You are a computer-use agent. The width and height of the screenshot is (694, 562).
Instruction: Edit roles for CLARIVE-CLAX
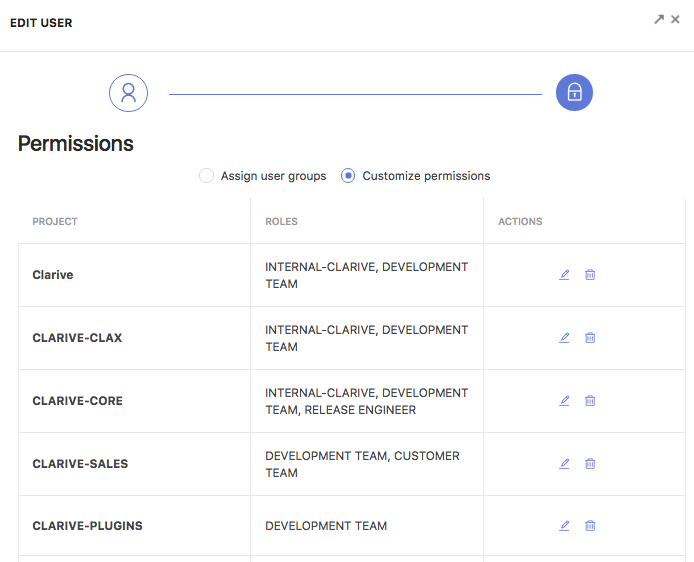tap(564, 338)
